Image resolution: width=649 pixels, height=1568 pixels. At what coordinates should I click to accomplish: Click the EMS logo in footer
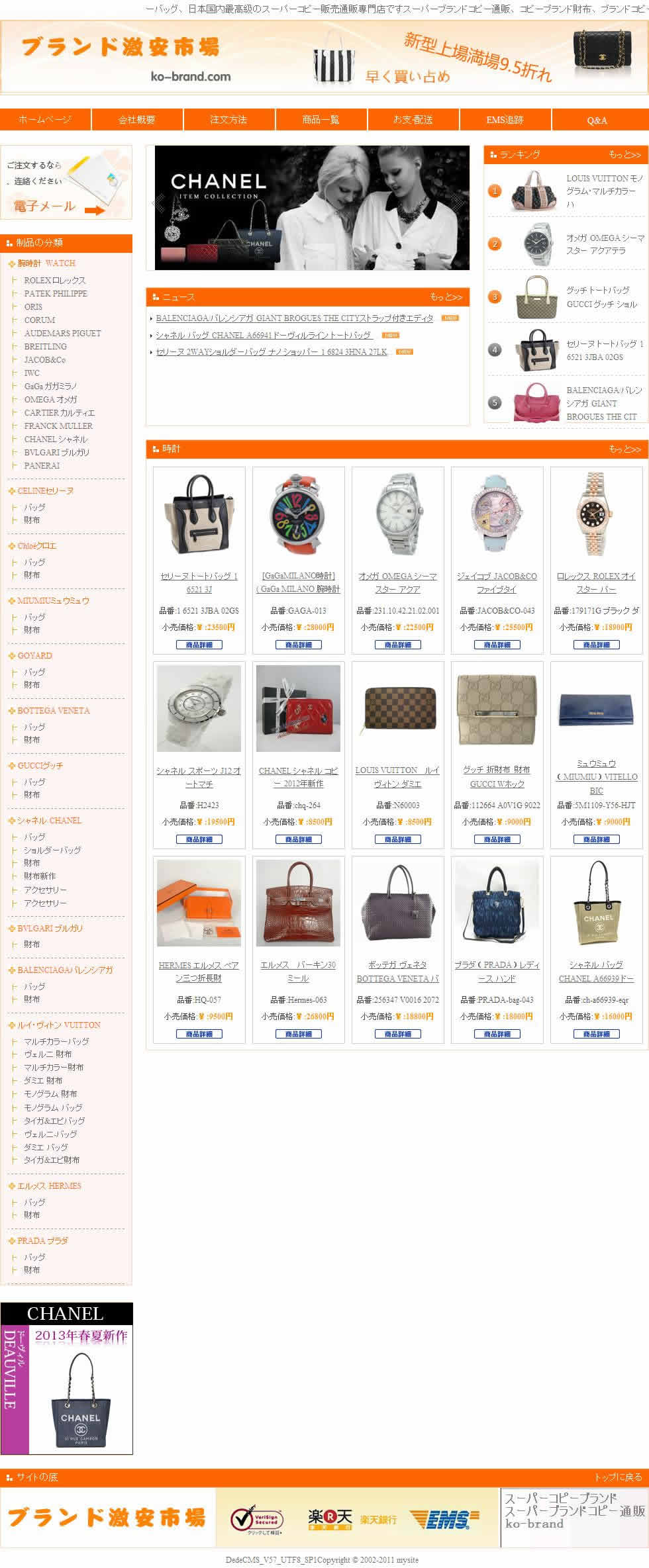(x=443, y=1520)
